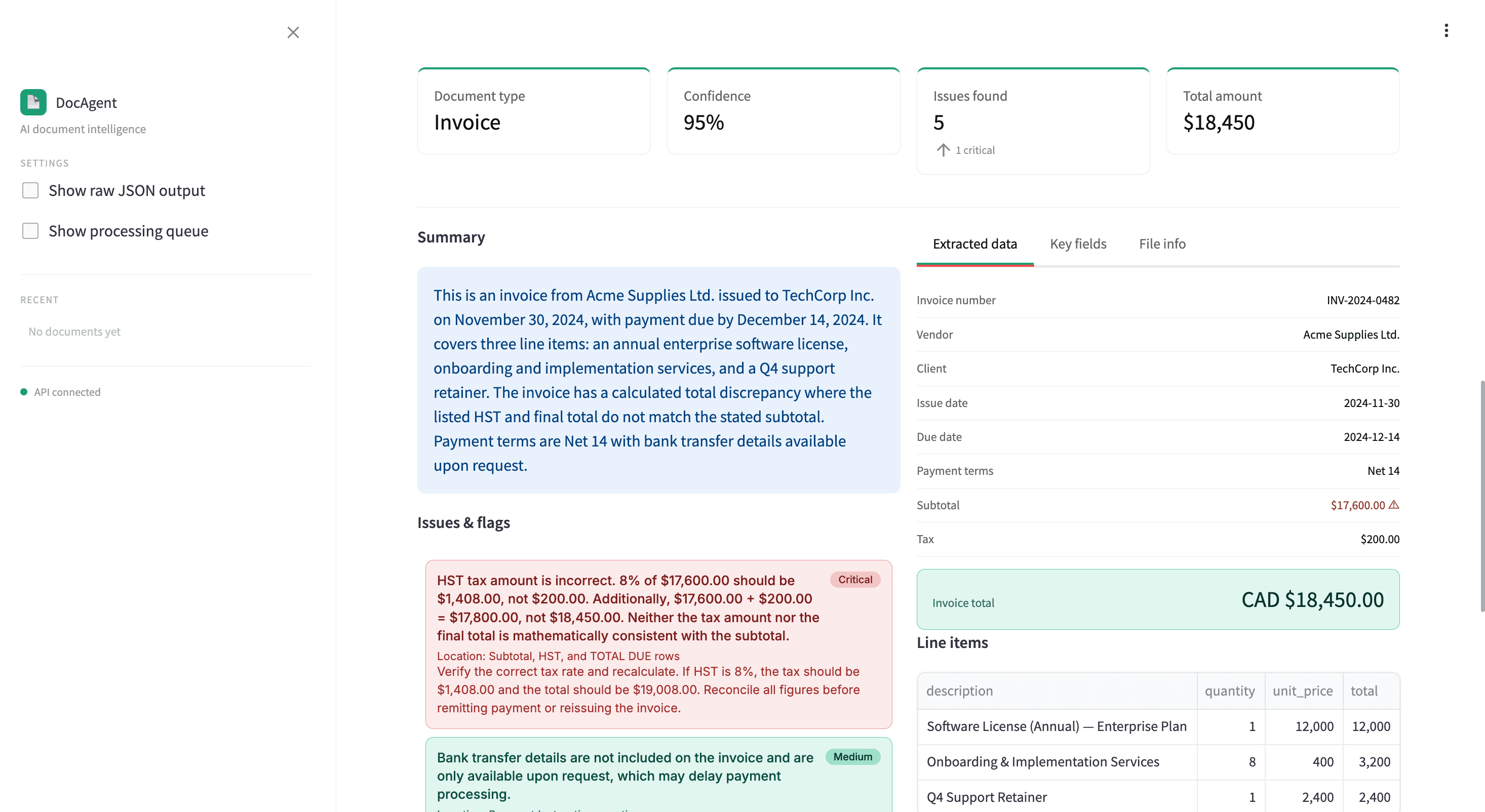The image size is (1485, 812).
Task: Click the critical HST tax issue card
Action: click(x=658, y=644)
